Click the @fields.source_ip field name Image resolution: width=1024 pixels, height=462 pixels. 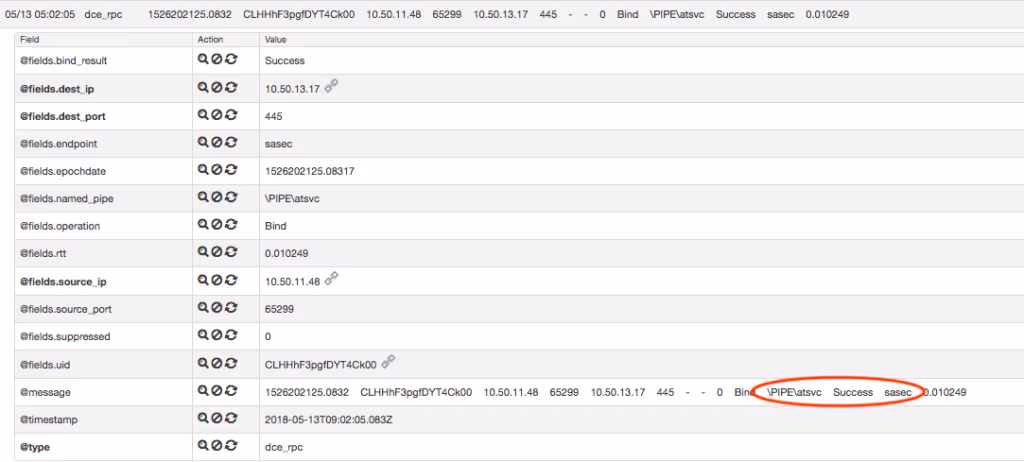click(x=63, y=282)
